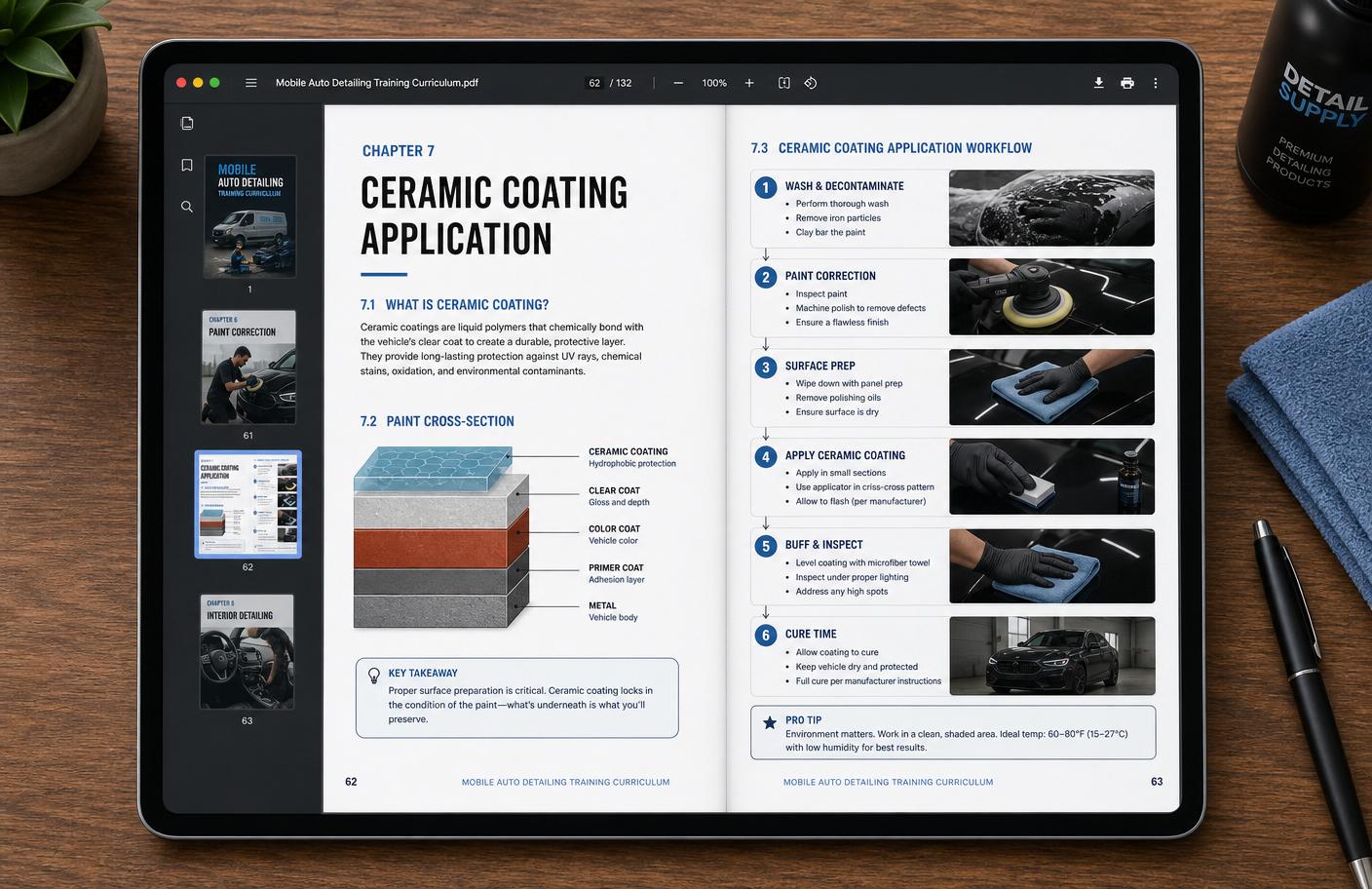Click the 'Hydrophobic protection' label

pos(632,464)
